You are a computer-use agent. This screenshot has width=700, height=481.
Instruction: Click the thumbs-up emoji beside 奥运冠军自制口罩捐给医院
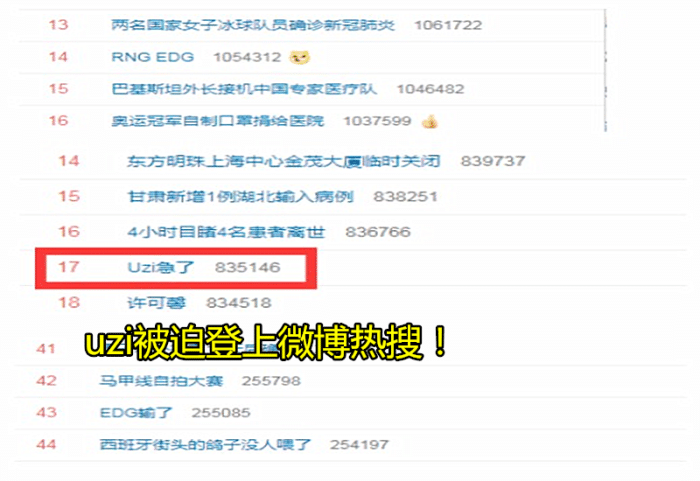430,121
